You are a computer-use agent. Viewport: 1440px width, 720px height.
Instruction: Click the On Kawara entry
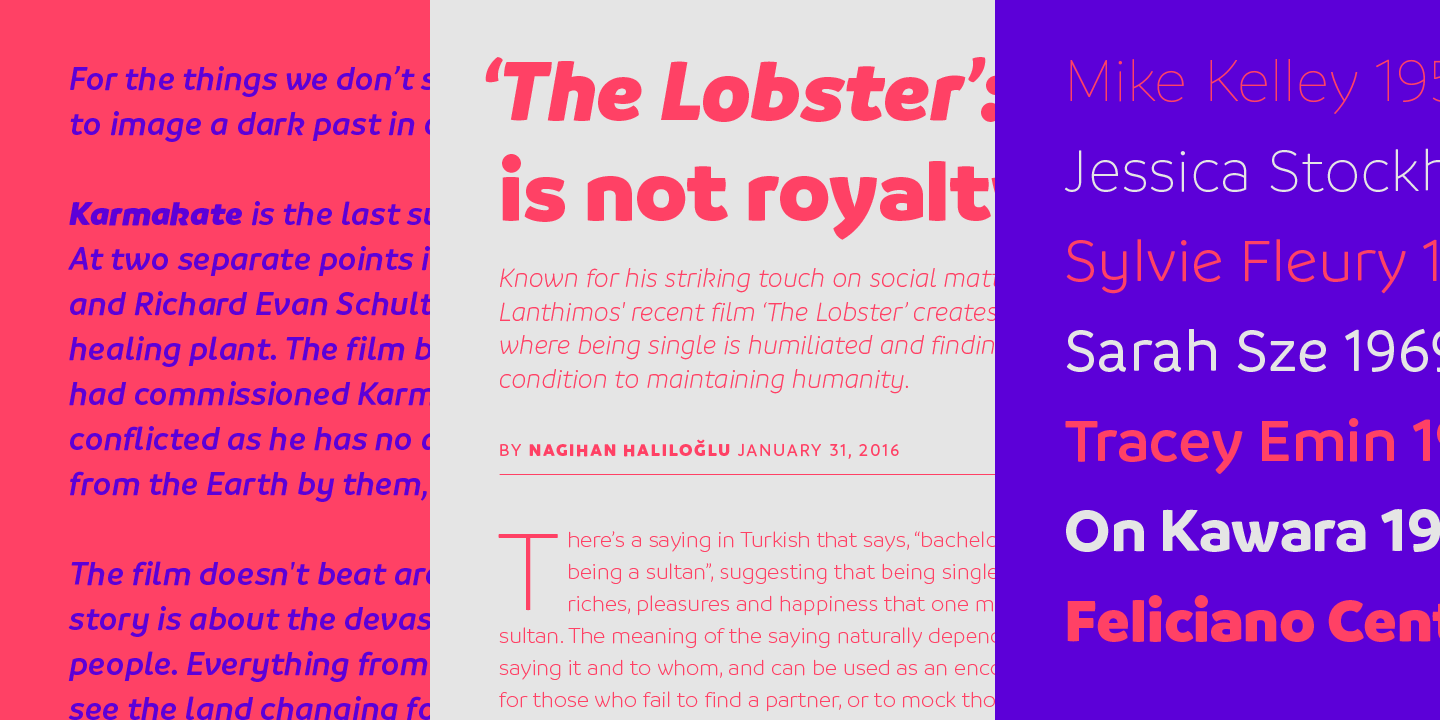pyautogui.click(x=1250, y=532)
